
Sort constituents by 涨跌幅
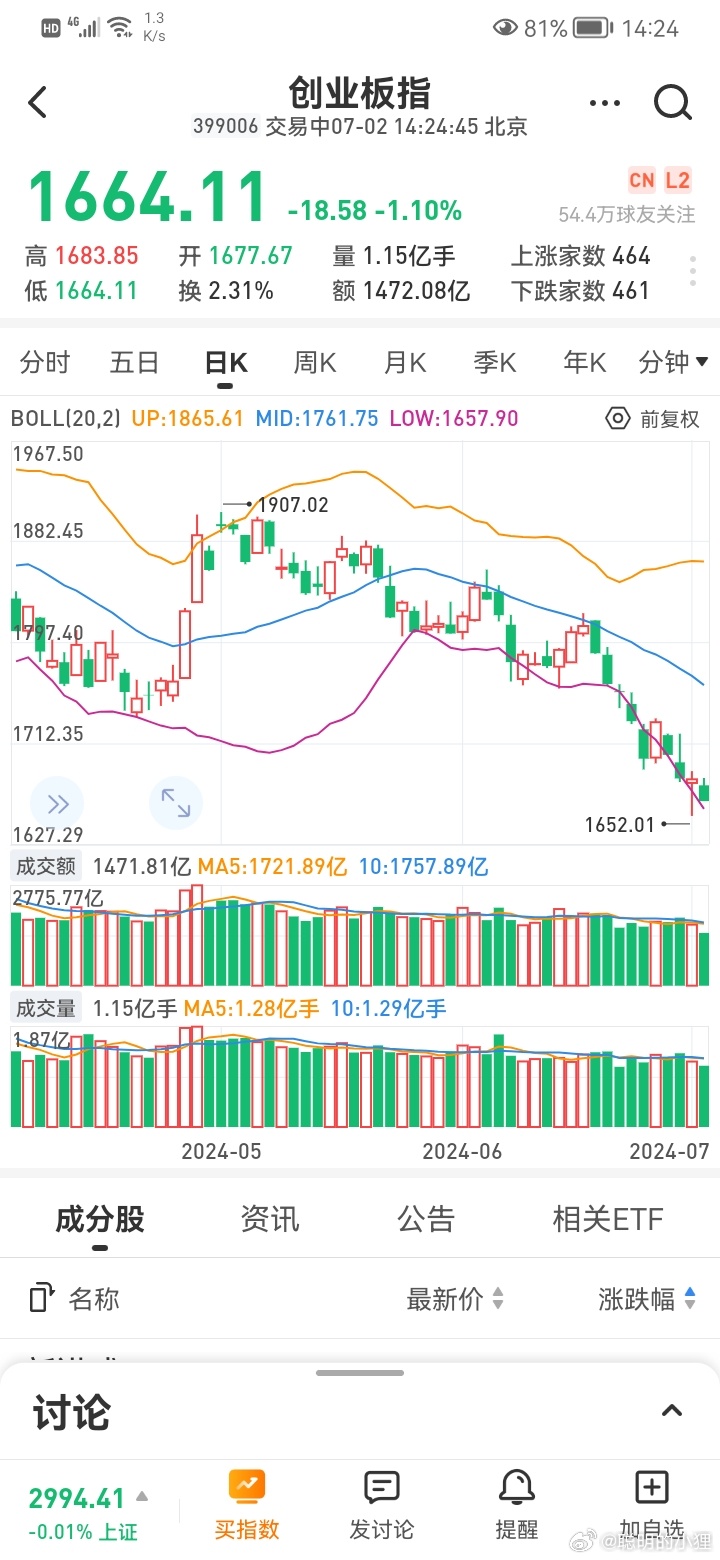click(647, 1299)
